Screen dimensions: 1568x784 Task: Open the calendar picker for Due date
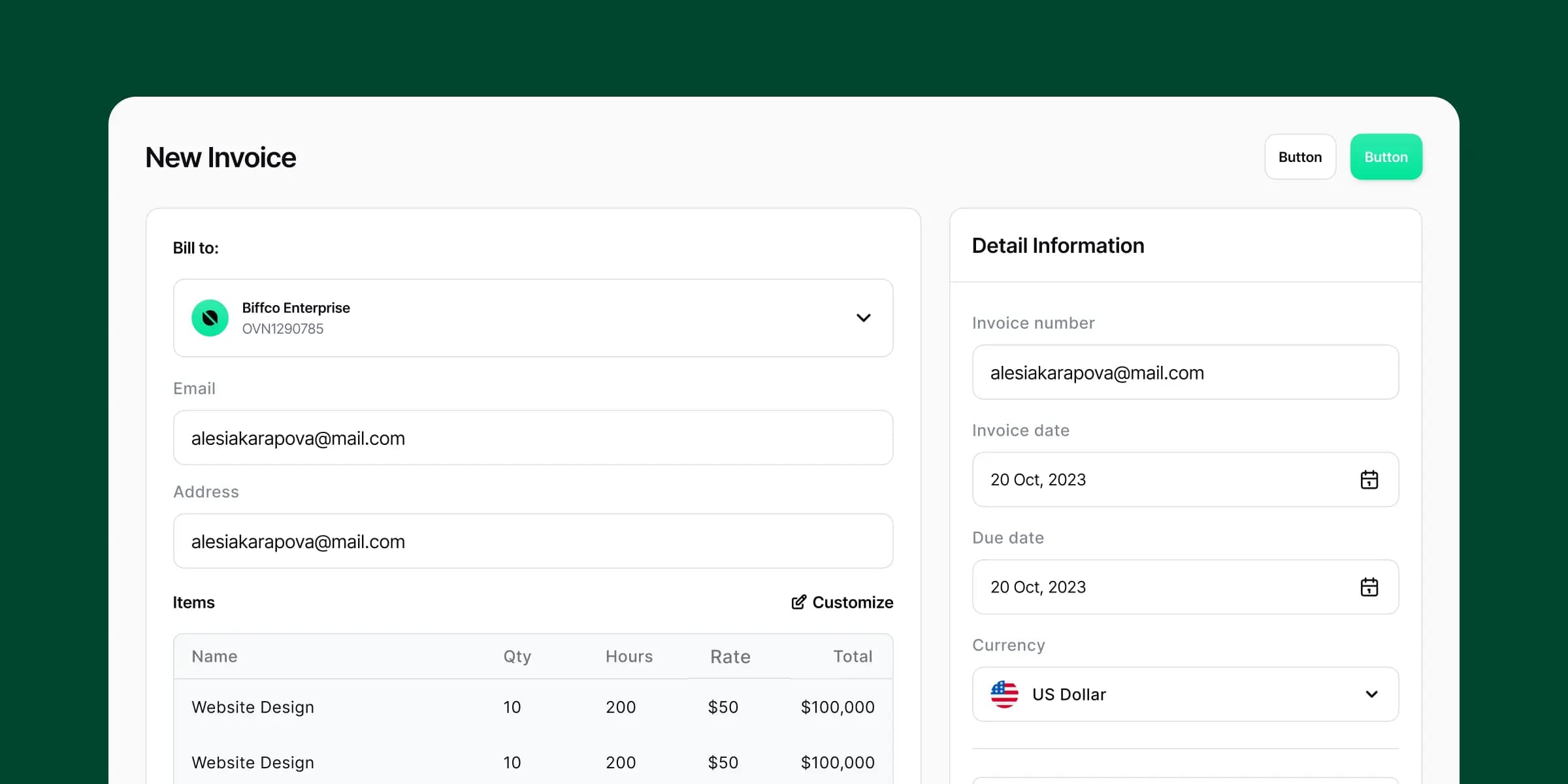(1369, 587)
